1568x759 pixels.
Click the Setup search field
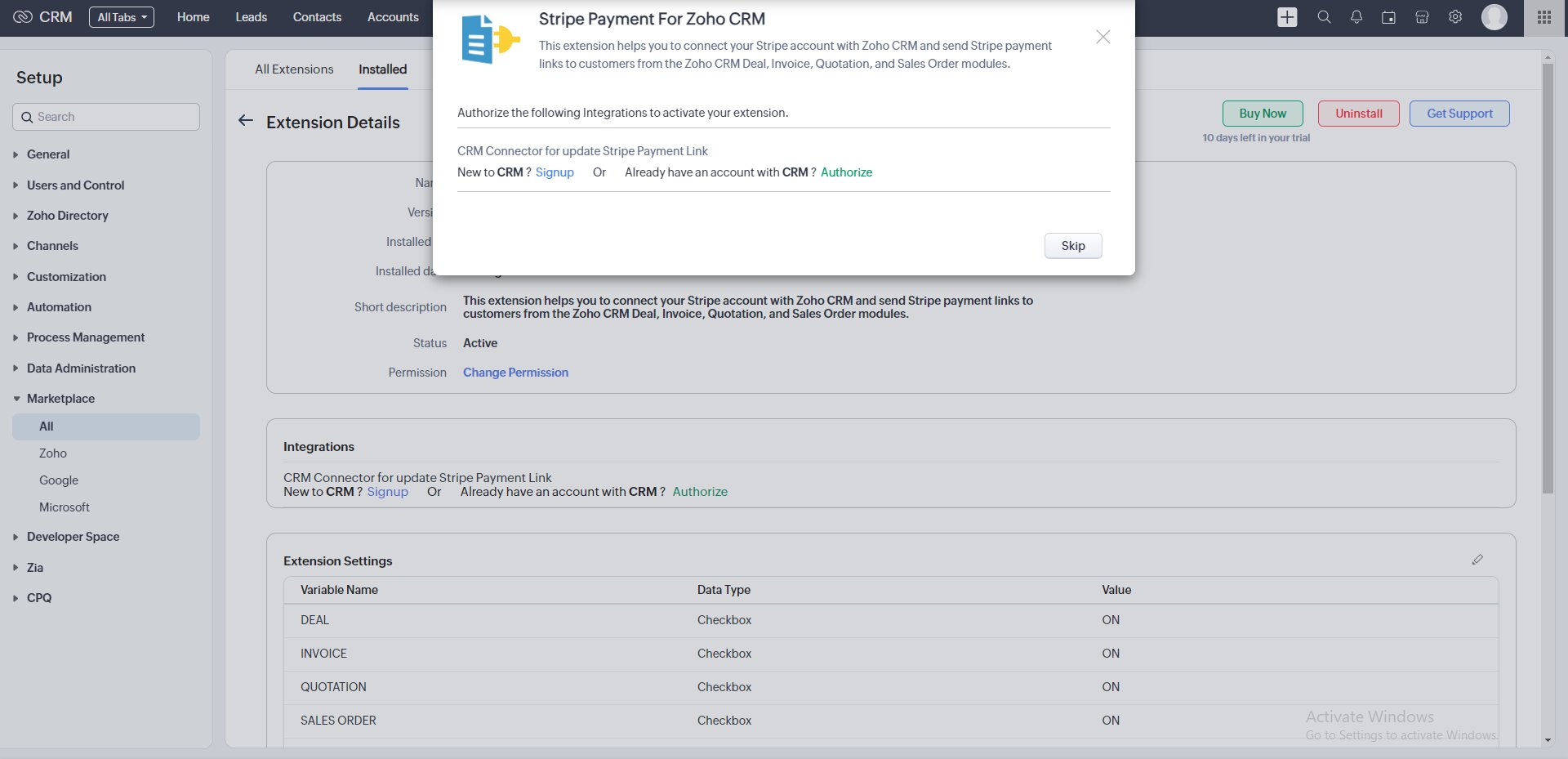(x=106, y=117)
